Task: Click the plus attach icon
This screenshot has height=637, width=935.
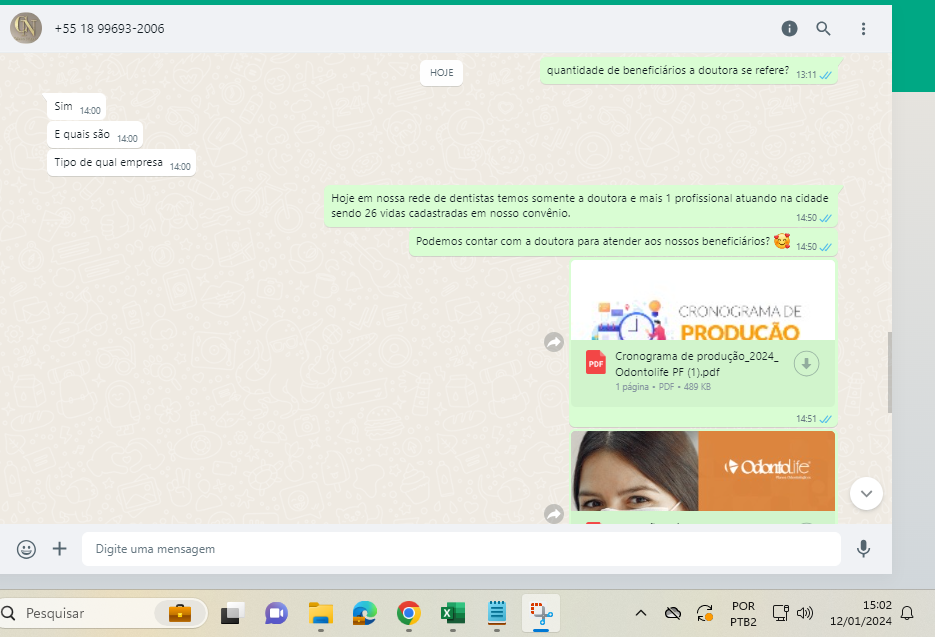Action: click(x=59, y=549)
